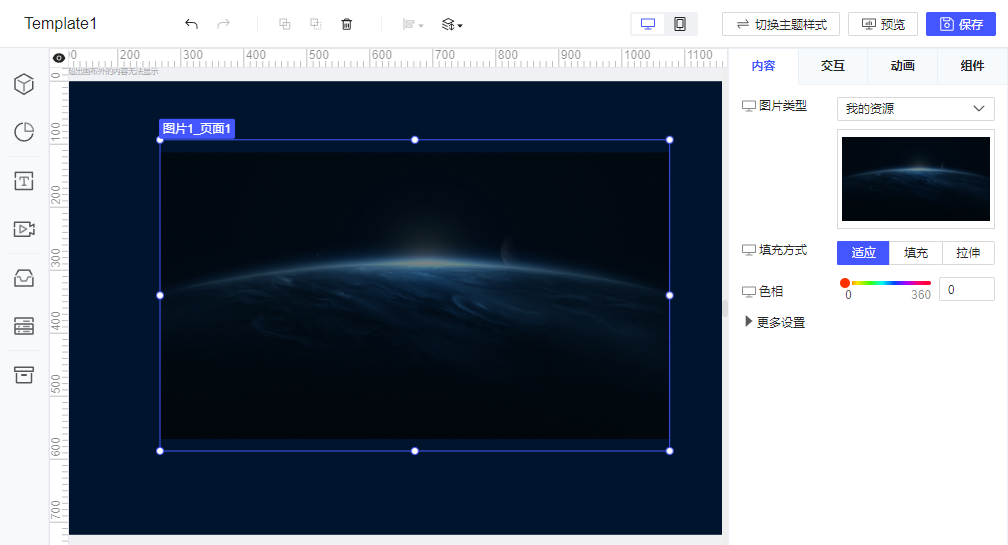Select the text component icon
1008x545 pixels.
click(x=24, y=181)
